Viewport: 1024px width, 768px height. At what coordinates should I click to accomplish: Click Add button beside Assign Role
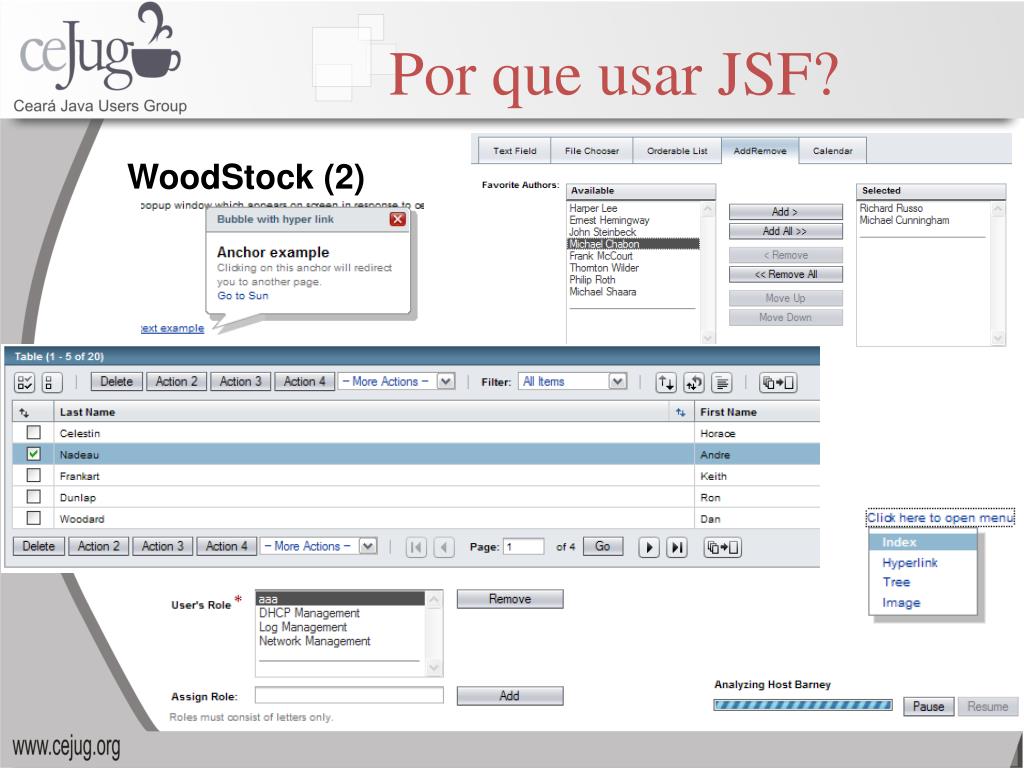[510, 696]
